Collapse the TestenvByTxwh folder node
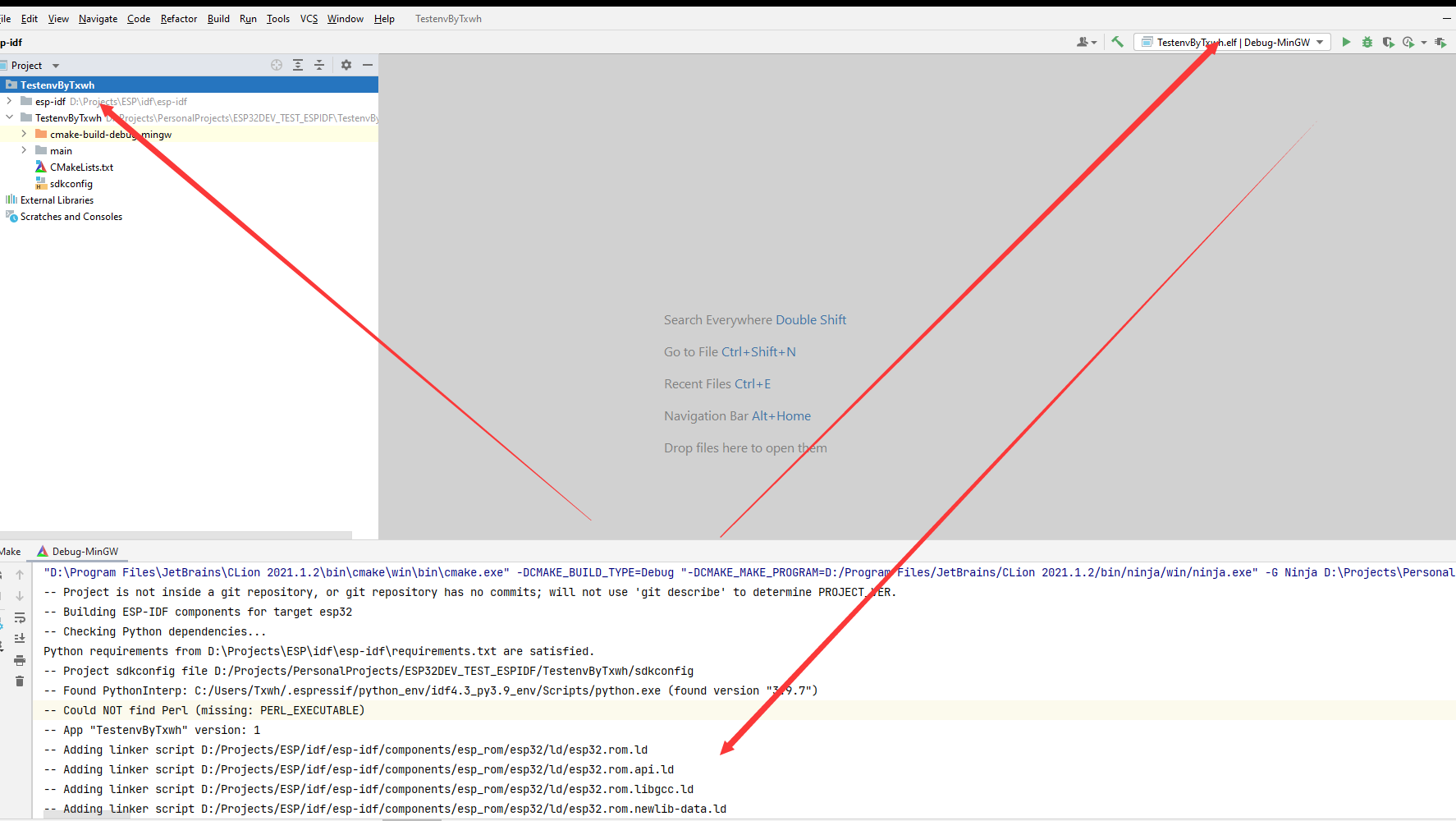 coord(9,117)
